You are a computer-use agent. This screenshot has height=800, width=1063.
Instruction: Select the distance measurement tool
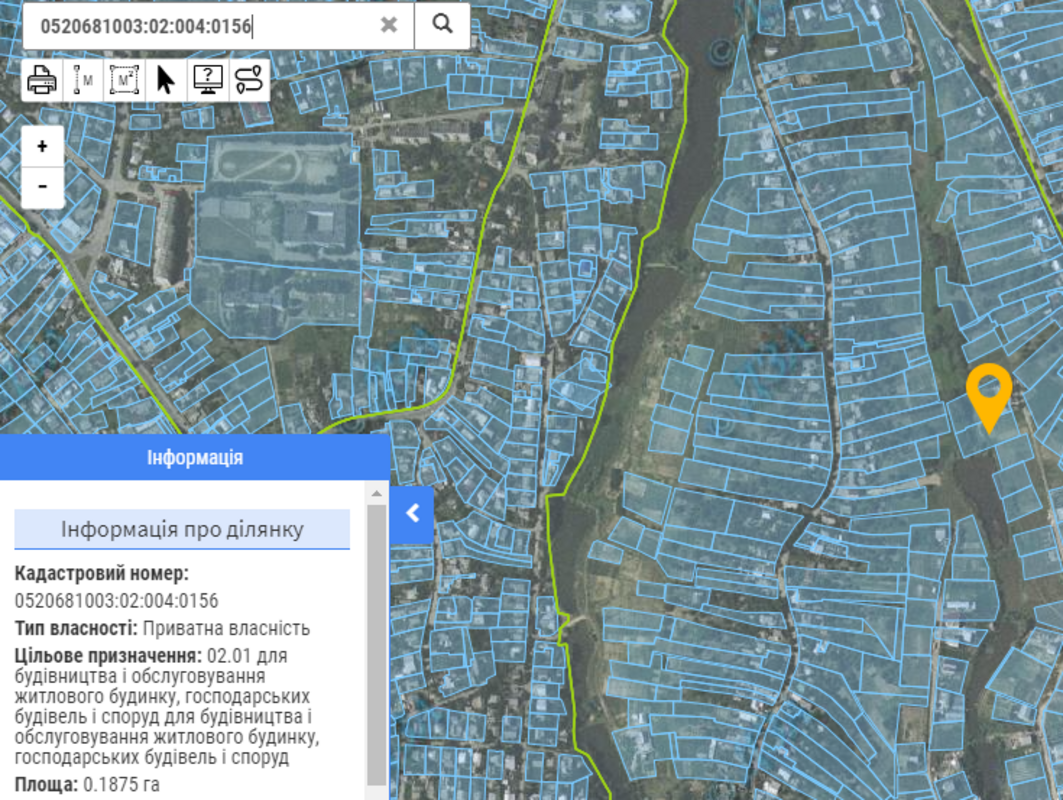[x=83, y=79]
